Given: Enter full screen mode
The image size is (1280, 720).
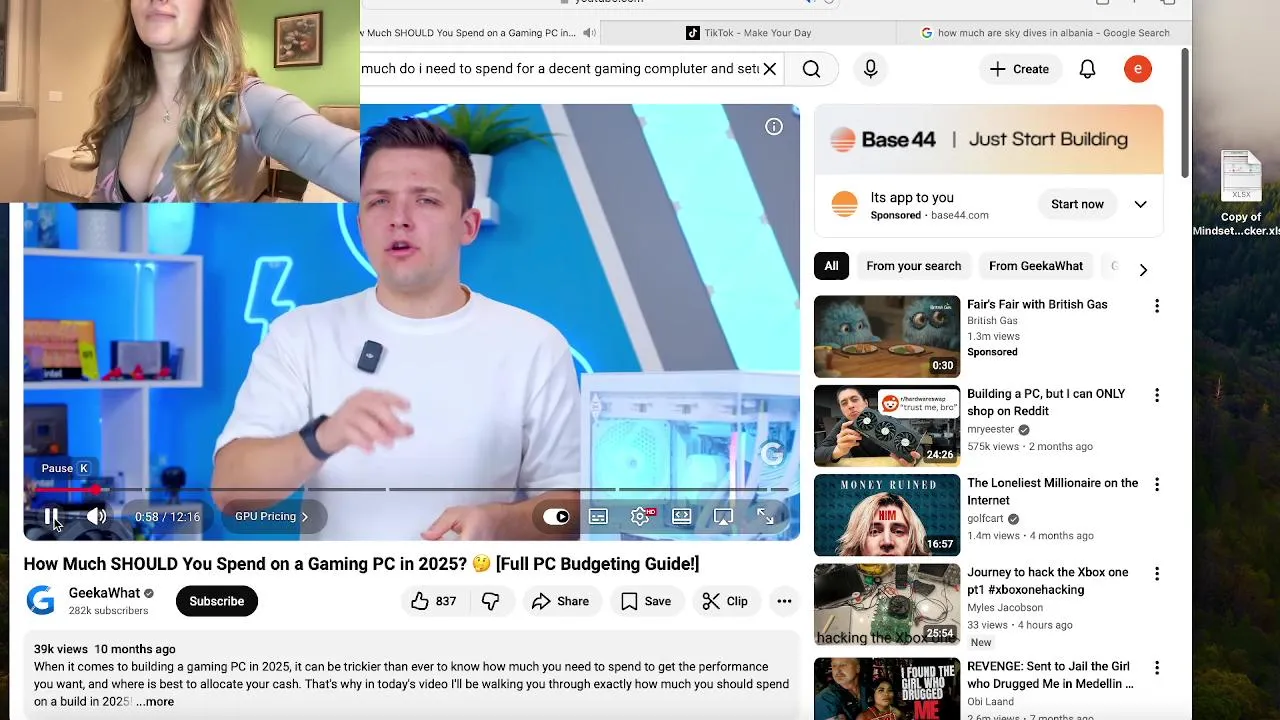Looking at the screenshot, I should 765,517.
